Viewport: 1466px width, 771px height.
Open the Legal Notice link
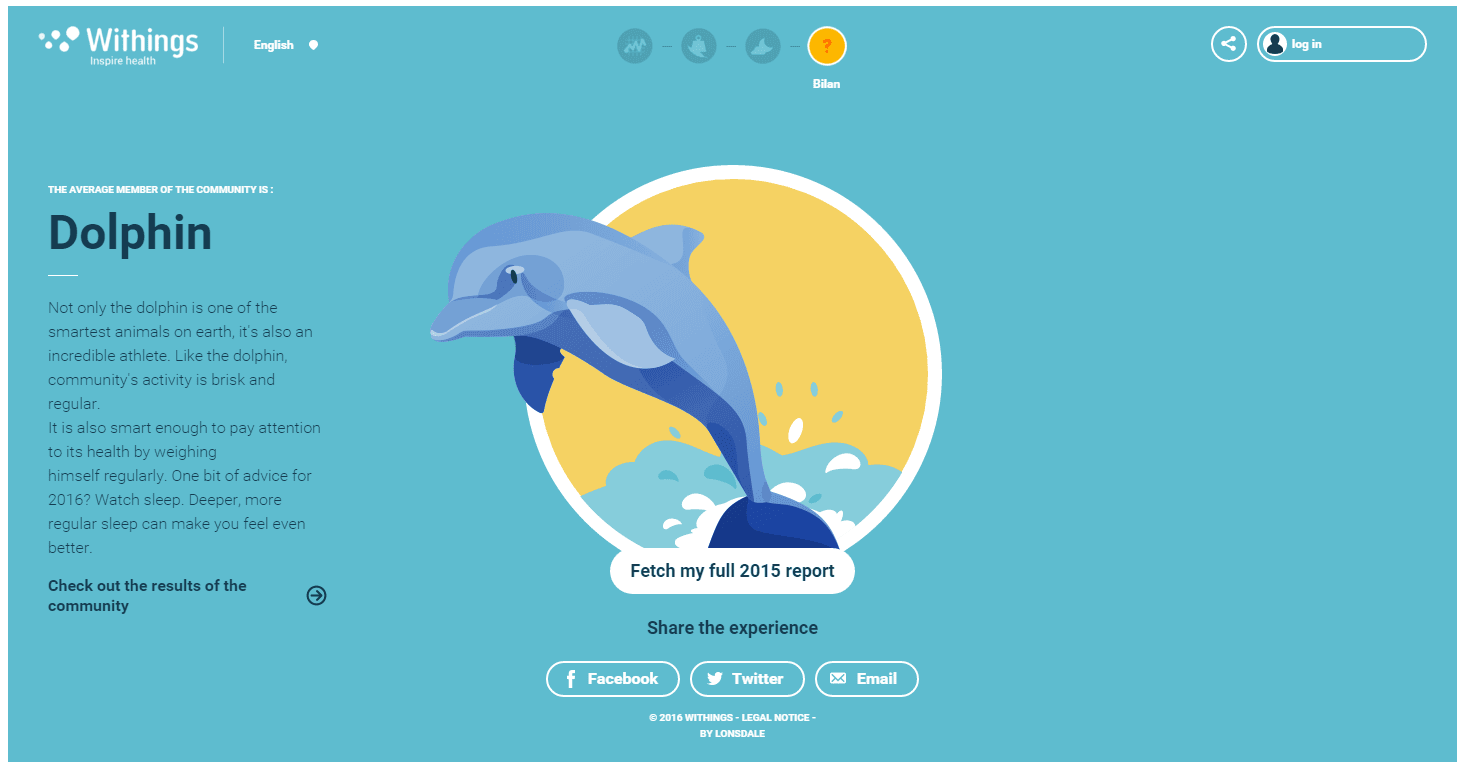coord(775,718)
